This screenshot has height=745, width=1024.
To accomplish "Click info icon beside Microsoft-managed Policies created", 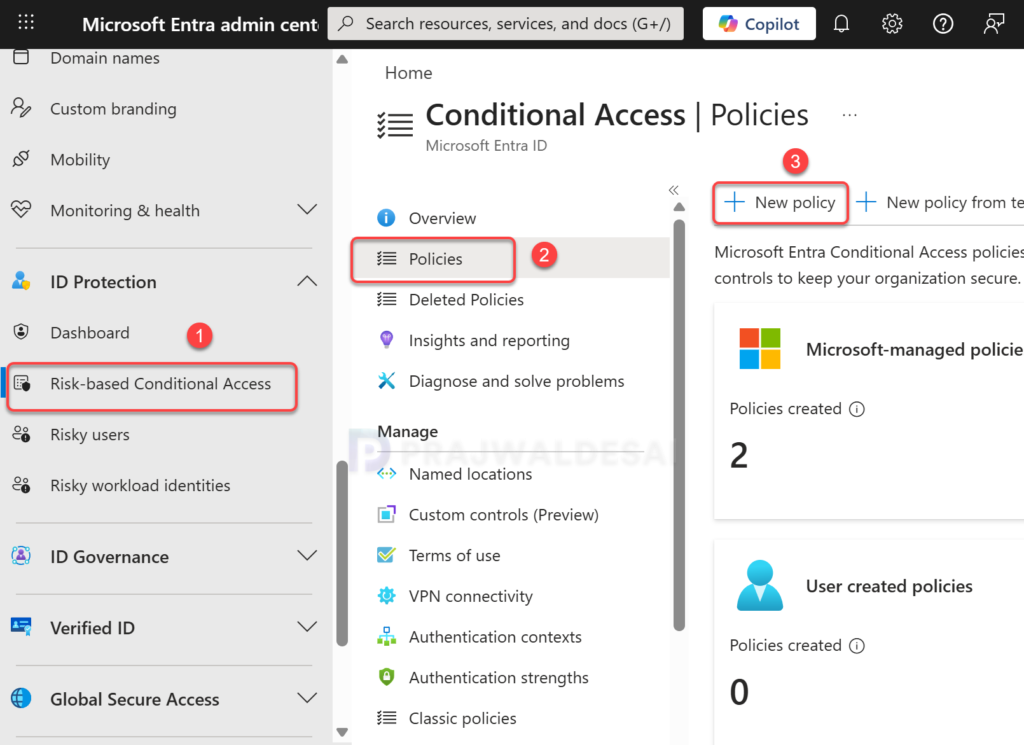I will 856,409.
